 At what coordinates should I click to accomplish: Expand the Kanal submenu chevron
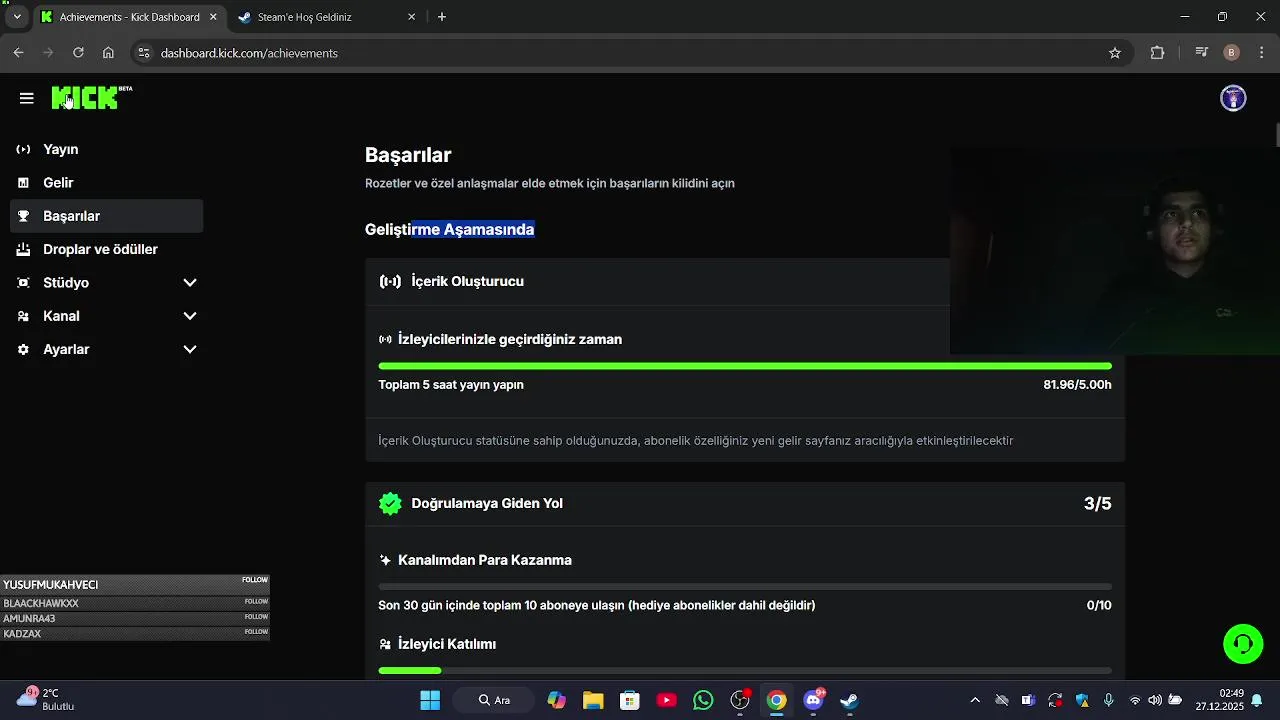tap(190, 316)
